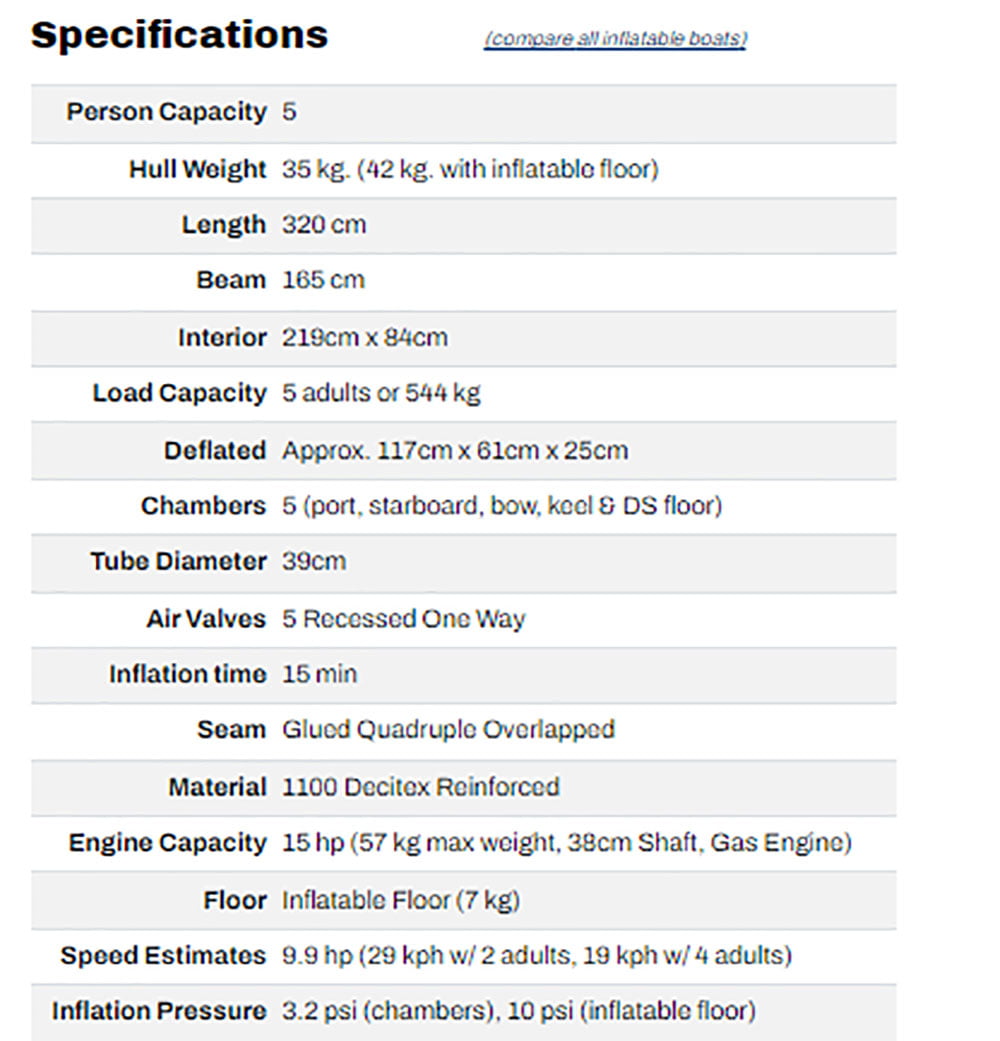Click the Deflated dimensions value

(455, 450)
